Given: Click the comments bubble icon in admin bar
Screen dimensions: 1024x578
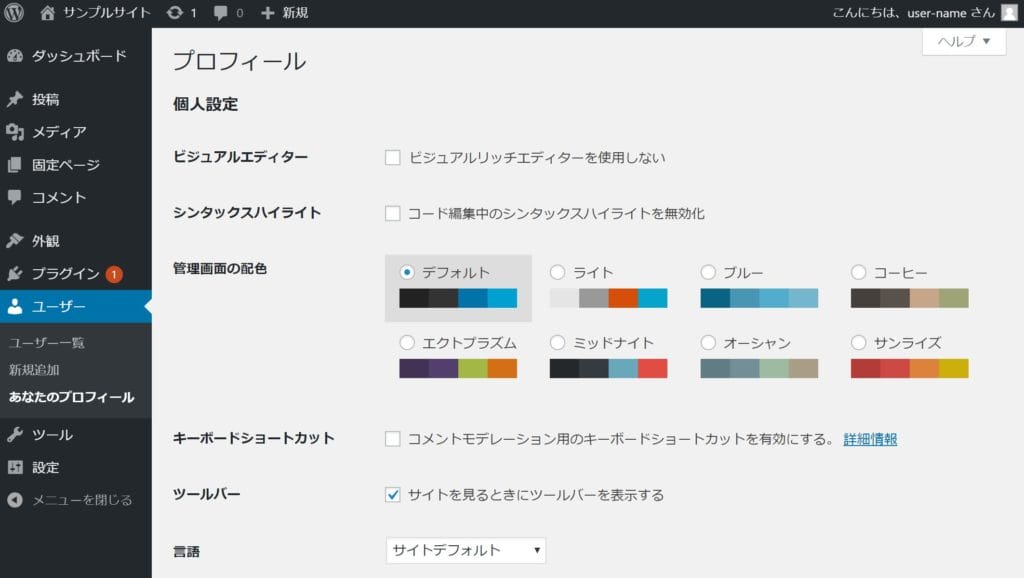Looking at the screenshot, I should [220, 13].
